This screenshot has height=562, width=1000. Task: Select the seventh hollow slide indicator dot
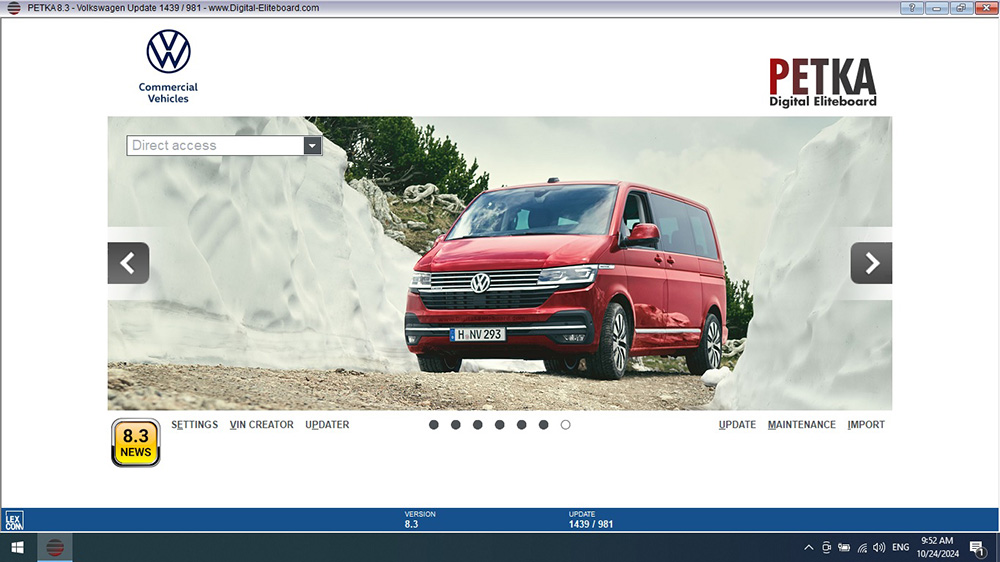566,425
